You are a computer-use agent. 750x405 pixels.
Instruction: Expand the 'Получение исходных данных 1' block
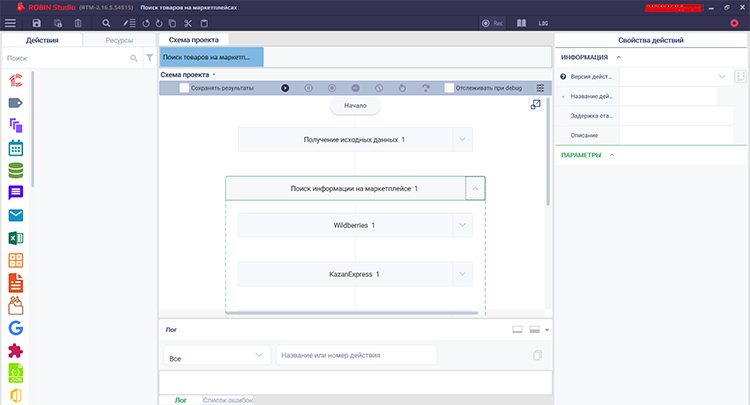(462, 140)
